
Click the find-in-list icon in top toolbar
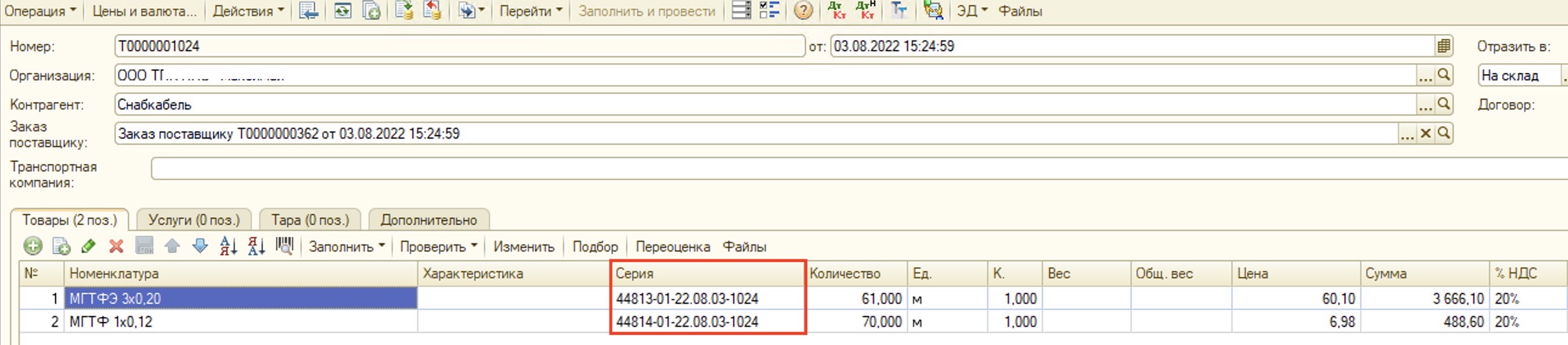tap(309, 11)
